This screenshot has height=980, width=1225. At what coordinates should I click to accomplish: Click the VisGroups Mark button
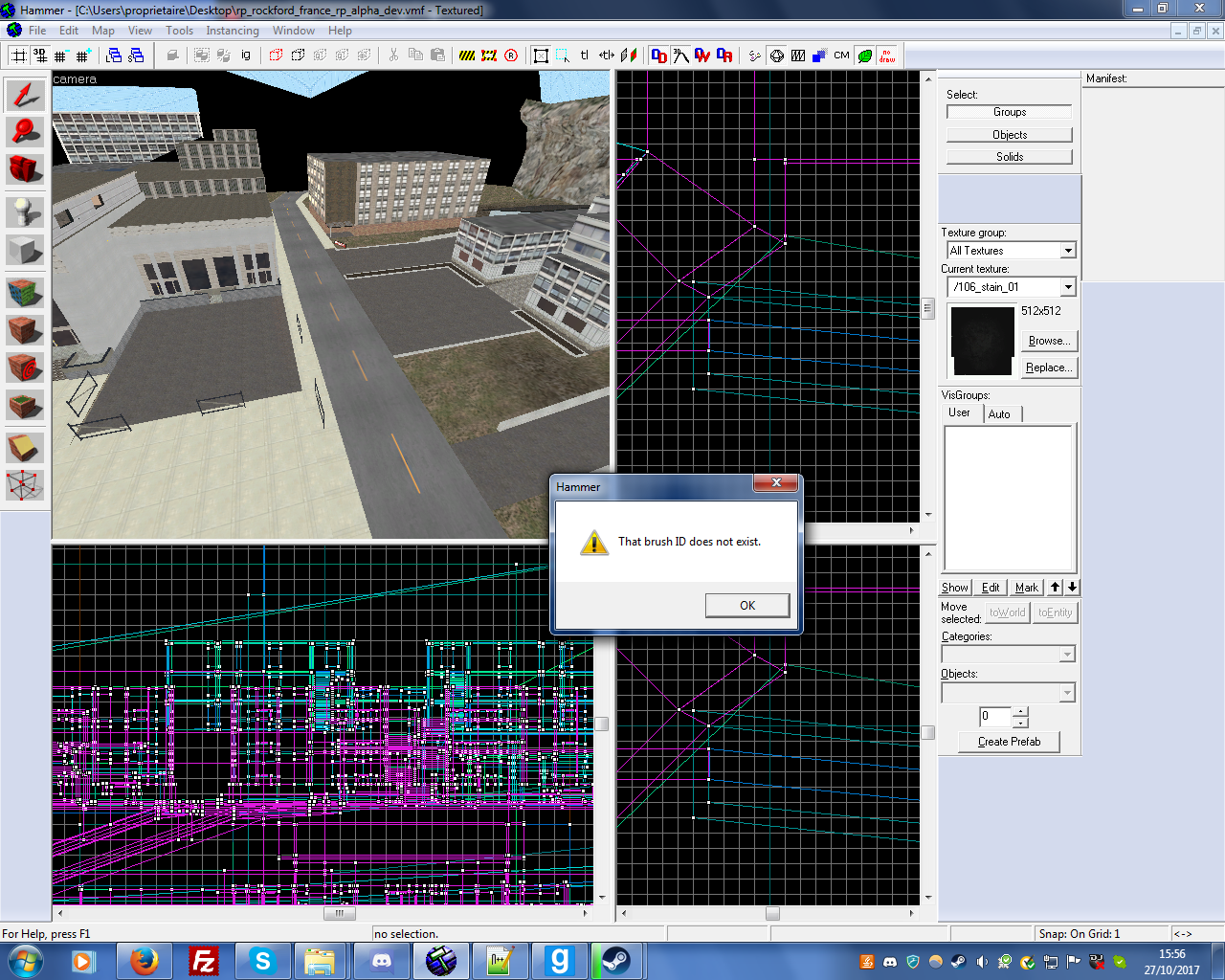[x=1027, y=588]
